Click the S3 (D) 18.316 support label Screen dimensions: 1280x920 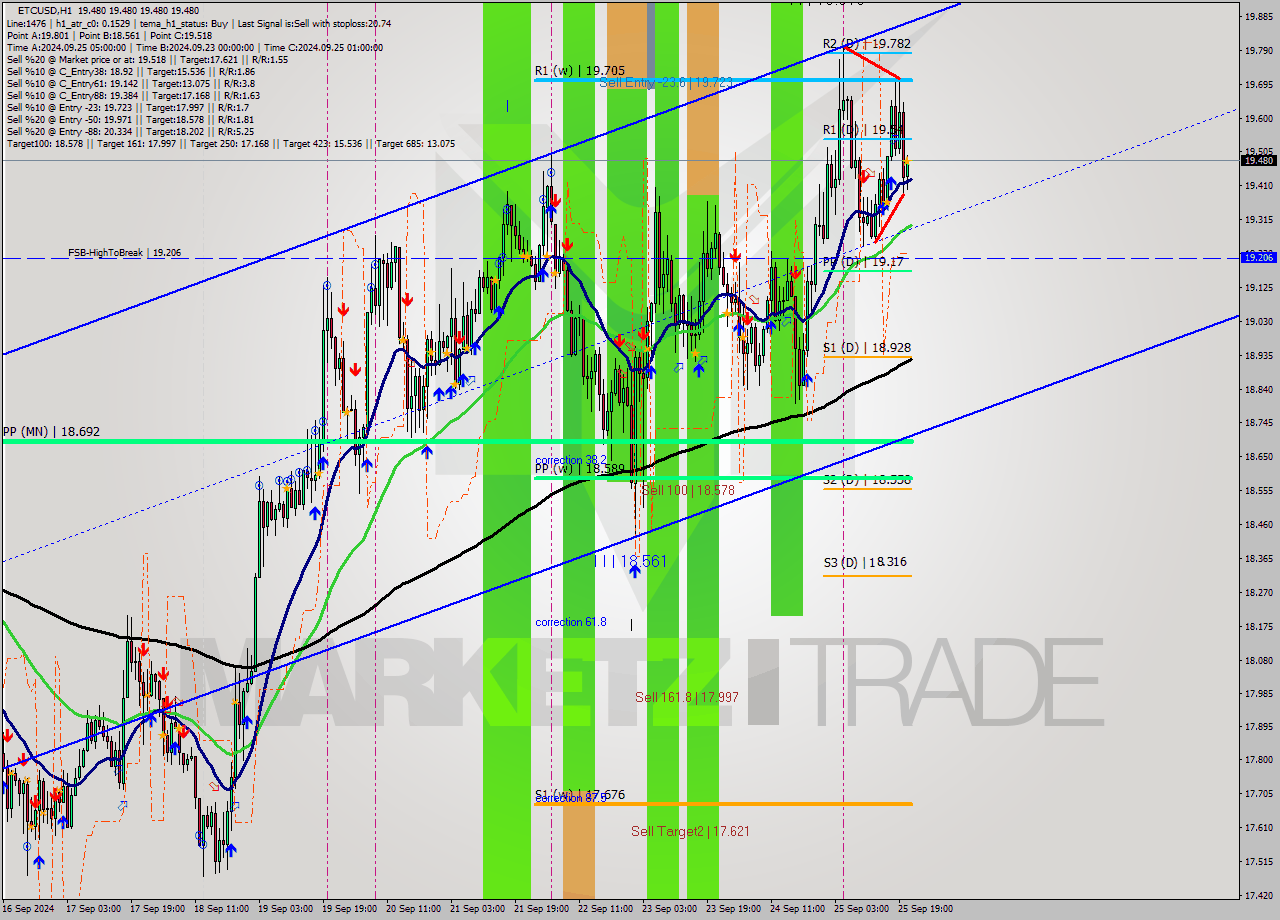[x=865, y=563]
